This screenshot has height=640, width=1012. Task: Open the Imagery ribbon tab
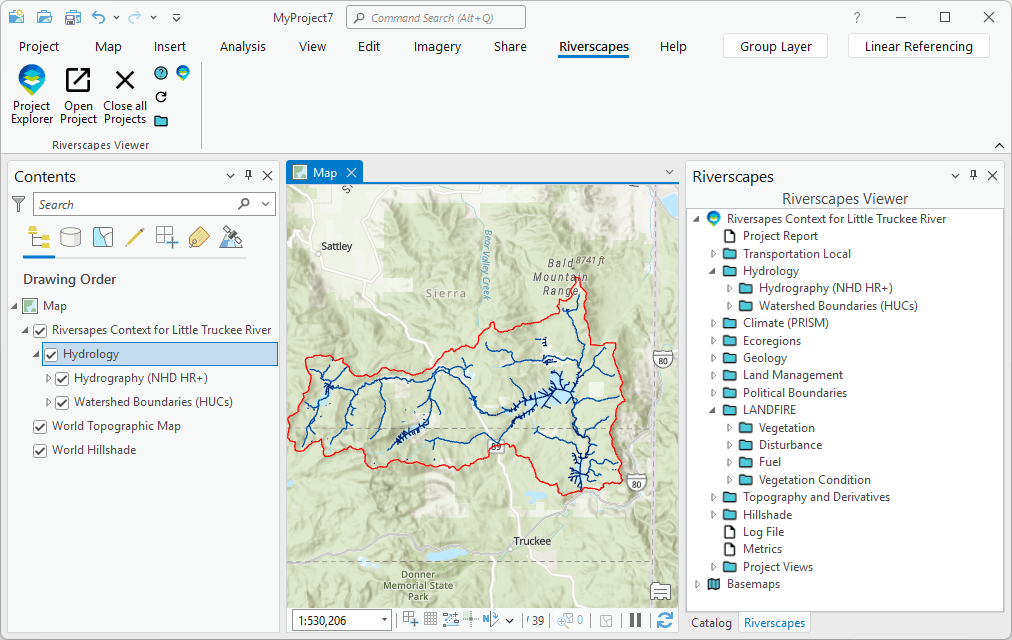click(437, 46)
